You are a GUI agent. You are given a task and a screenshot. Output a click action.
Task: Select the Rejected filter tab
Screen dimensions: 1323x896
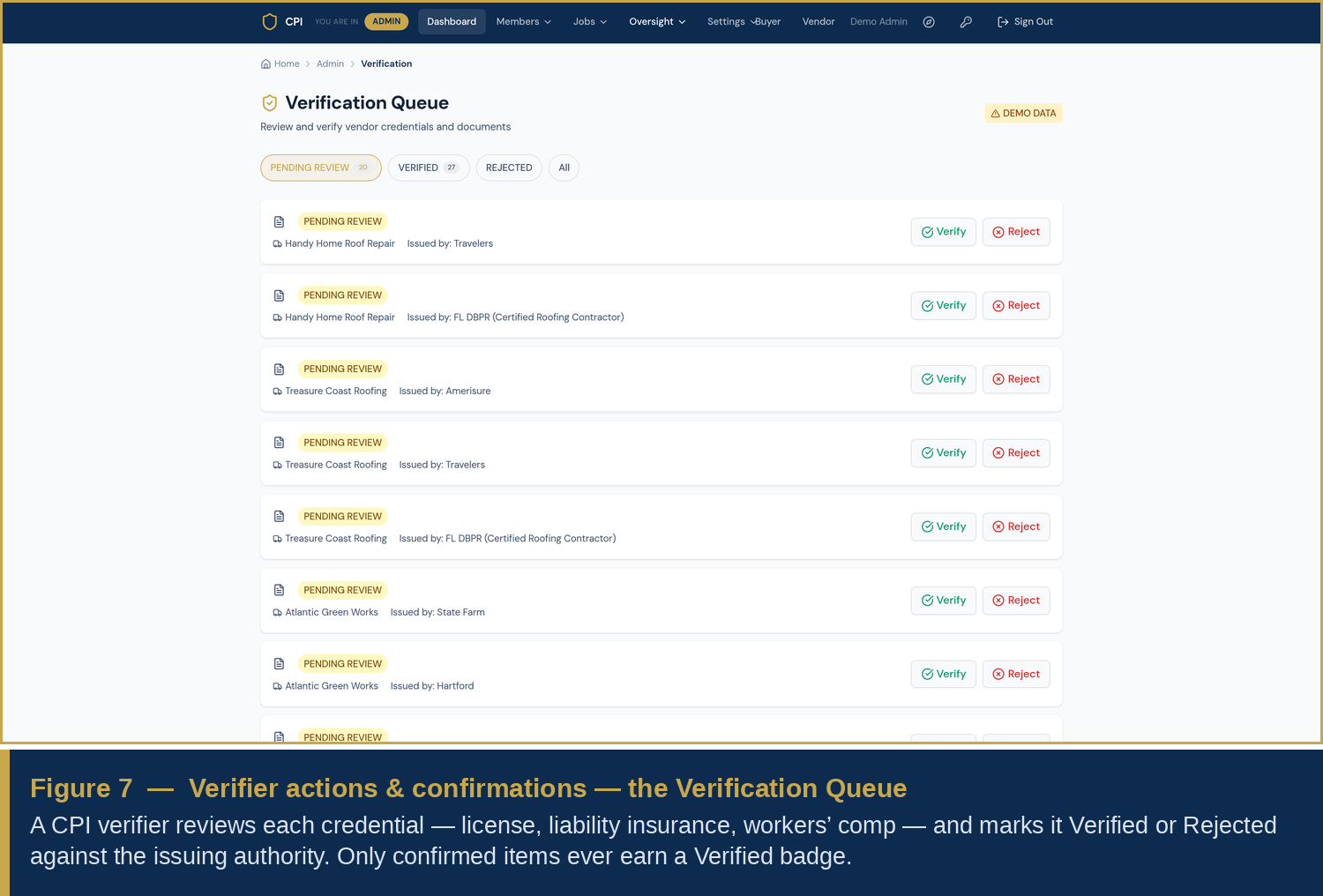pos(509,168)
